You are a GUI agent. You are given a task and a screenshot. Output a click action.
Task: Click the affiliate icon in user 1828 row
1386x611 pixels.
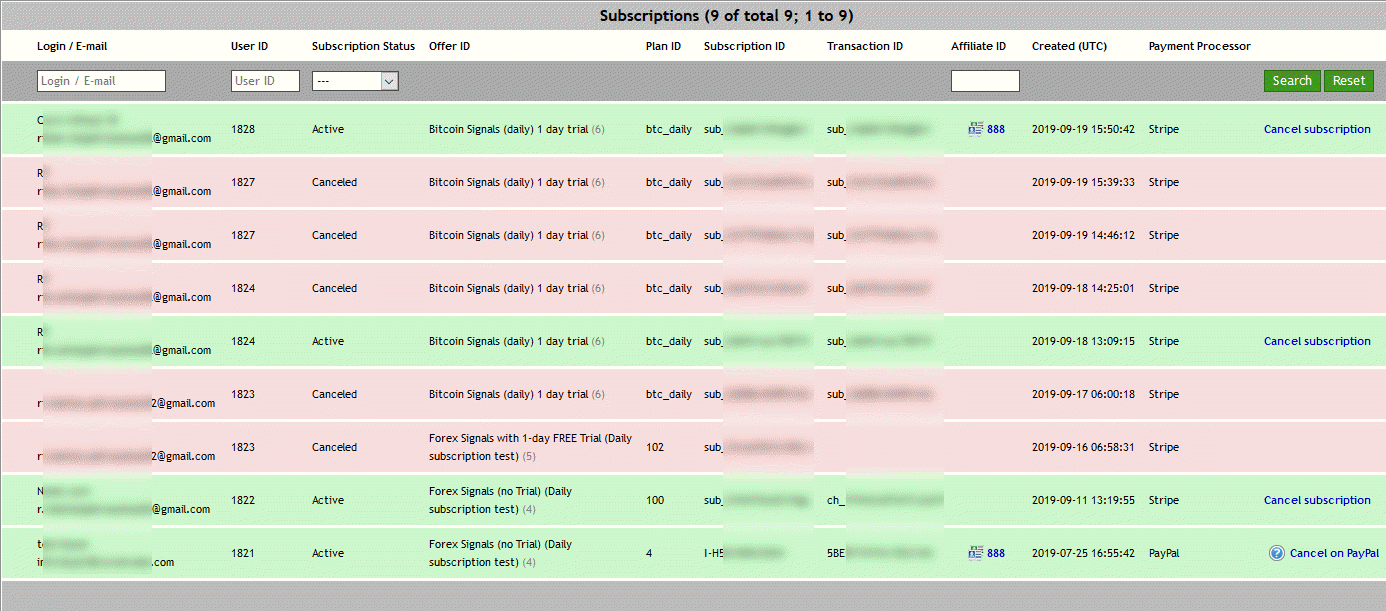[x=975, y=129]
